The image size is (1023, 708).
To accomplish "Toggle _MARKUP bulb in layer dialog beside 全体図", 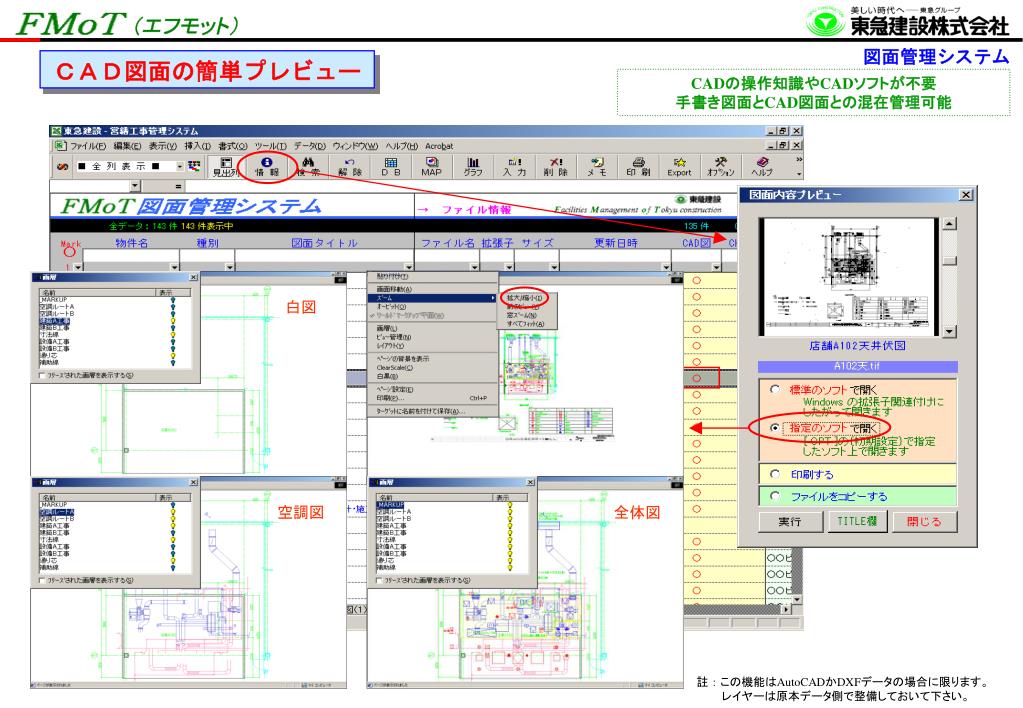I will 510,505.
